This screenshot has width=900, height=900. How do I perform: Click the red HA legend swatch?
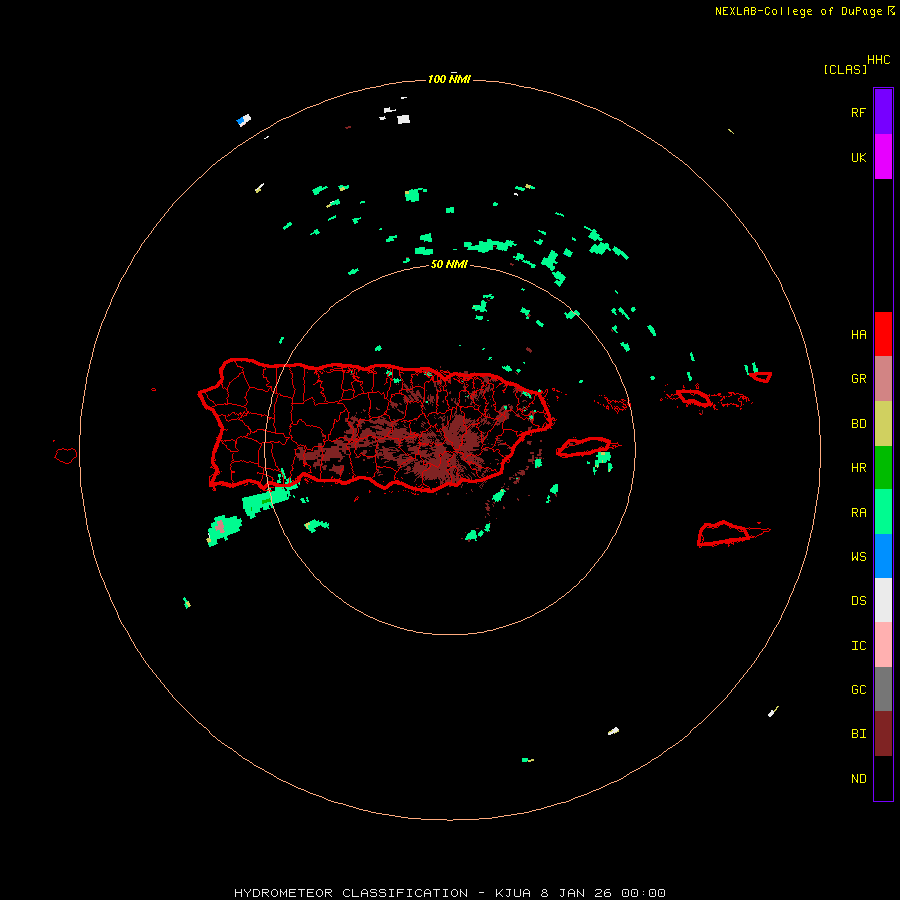pyautogui.click(x=883, y=334)
